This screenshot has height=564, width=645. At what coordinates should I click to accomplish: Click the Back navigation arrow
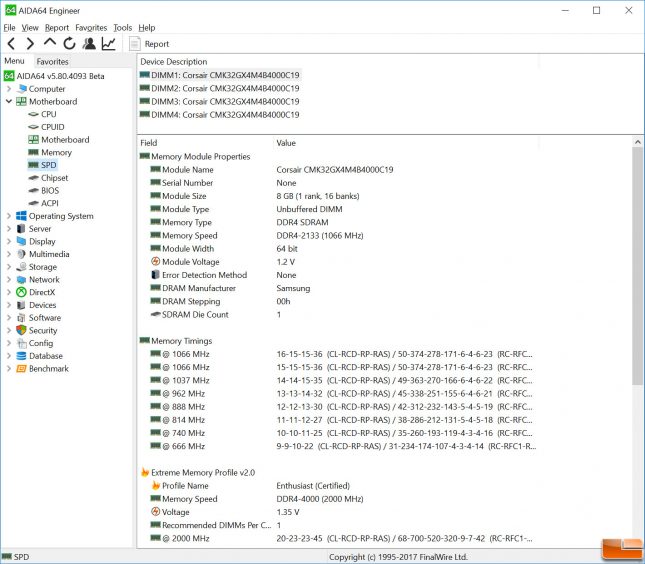coord(12,43)
